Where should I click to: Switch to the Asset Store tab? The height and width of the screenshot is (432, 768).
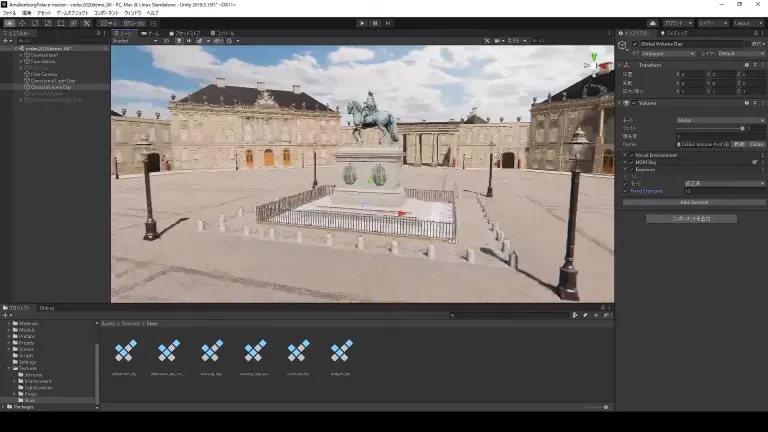click(185, 33)
